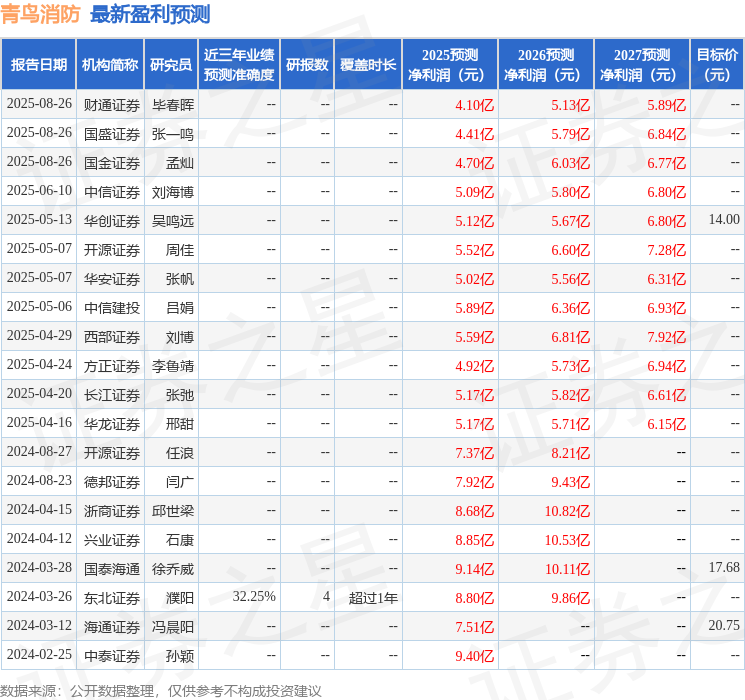Image resolution: width=745 pixels, height=700 pixels.
Task: Select researcher 周佳
Action: [180, 250]
